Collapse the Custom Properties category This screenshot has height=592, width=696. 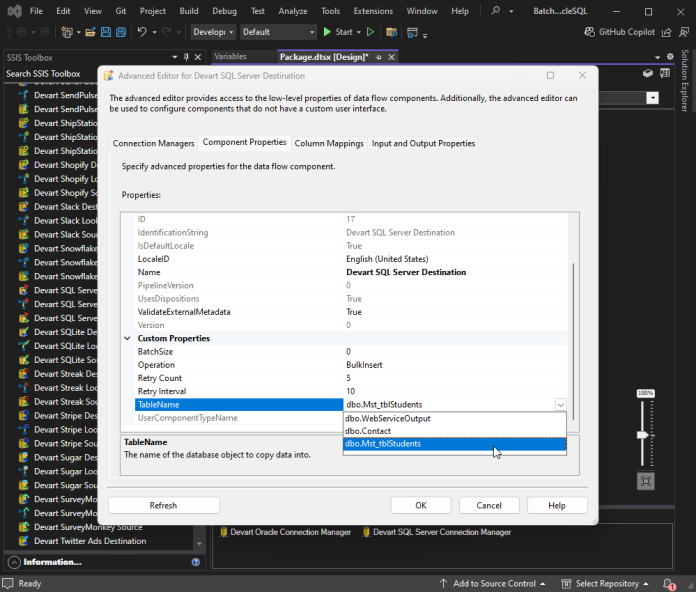[127, 339]
